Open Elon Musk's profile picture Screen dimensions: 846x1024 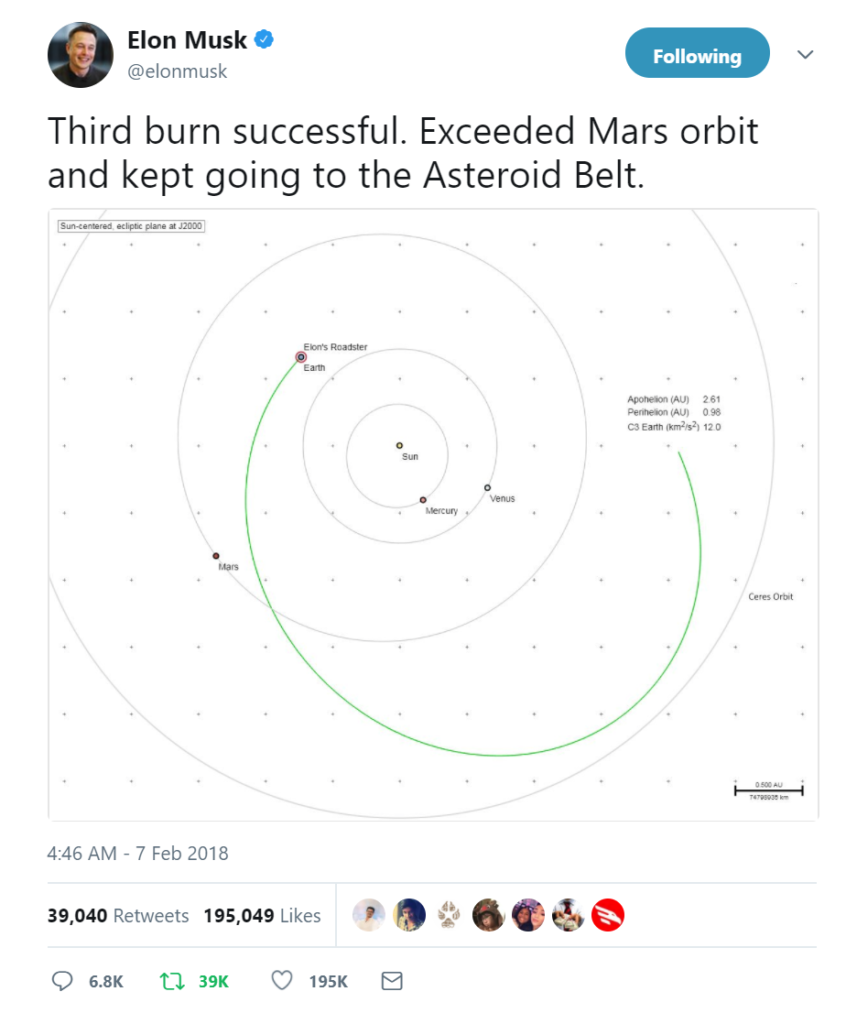click(x=80, y=55)
